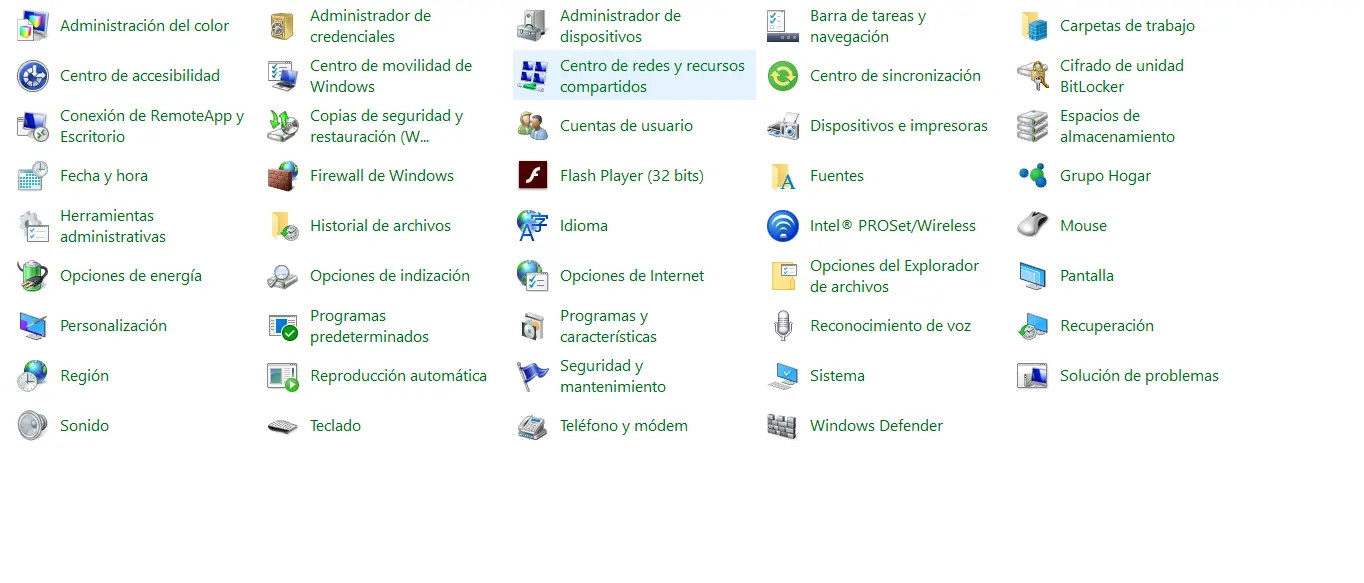Click the Firewall de Windows brick wall icon
Viewport: 1364px width, 583px height.
click(283, 176)
